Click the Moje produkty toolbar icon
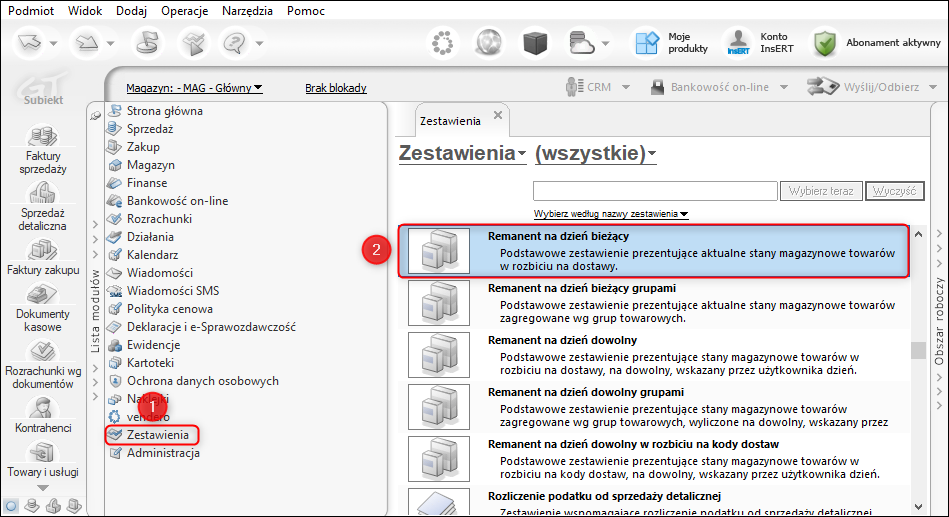The width and height of the screenshot is (949, 517). (x=646, y=43)
